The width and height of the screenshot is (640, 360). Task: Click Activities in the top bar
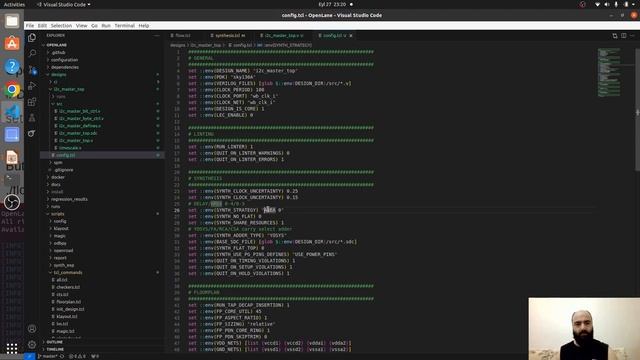click(14, 4)
